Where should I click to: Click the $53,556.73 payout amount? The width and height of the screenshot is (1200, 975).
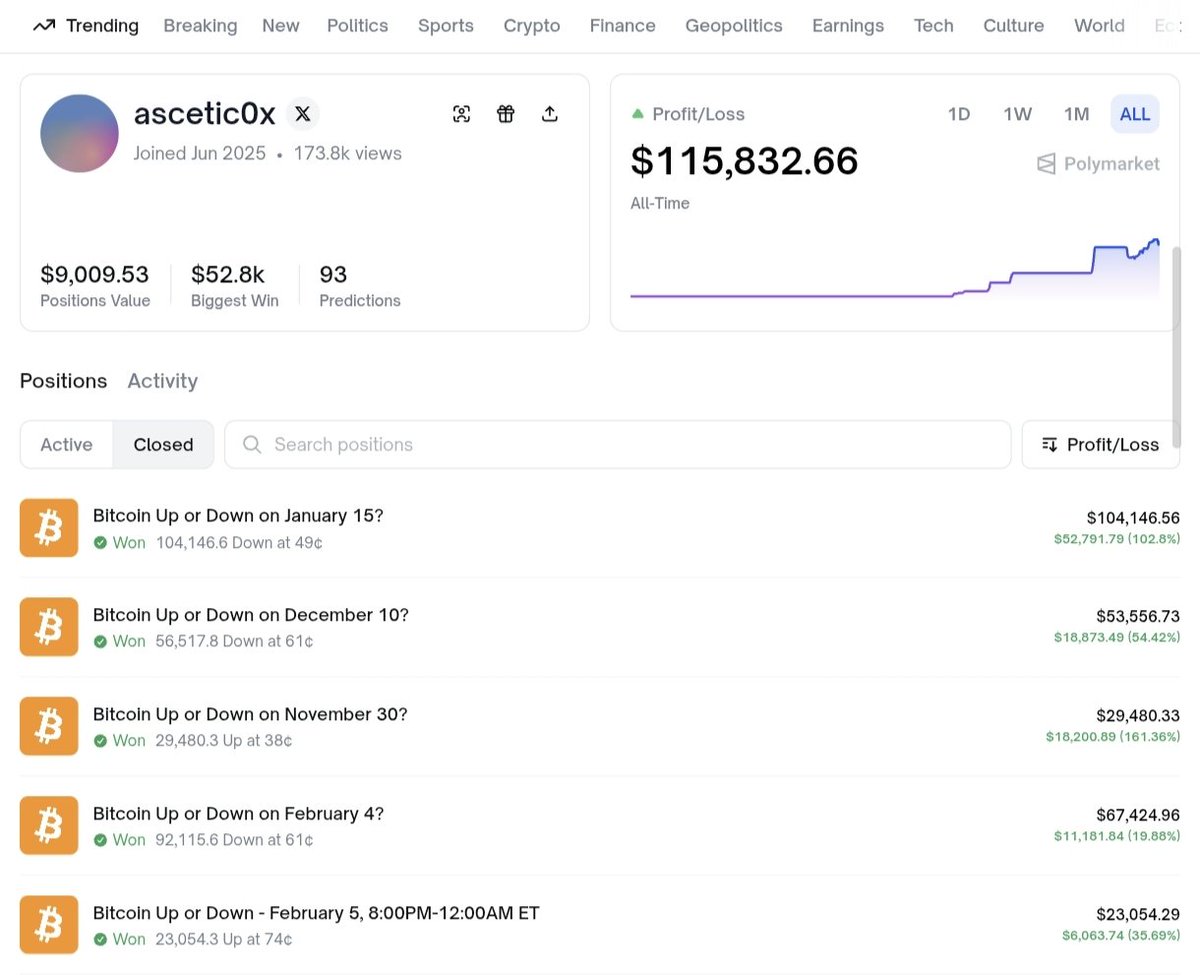click(1138, 617)
